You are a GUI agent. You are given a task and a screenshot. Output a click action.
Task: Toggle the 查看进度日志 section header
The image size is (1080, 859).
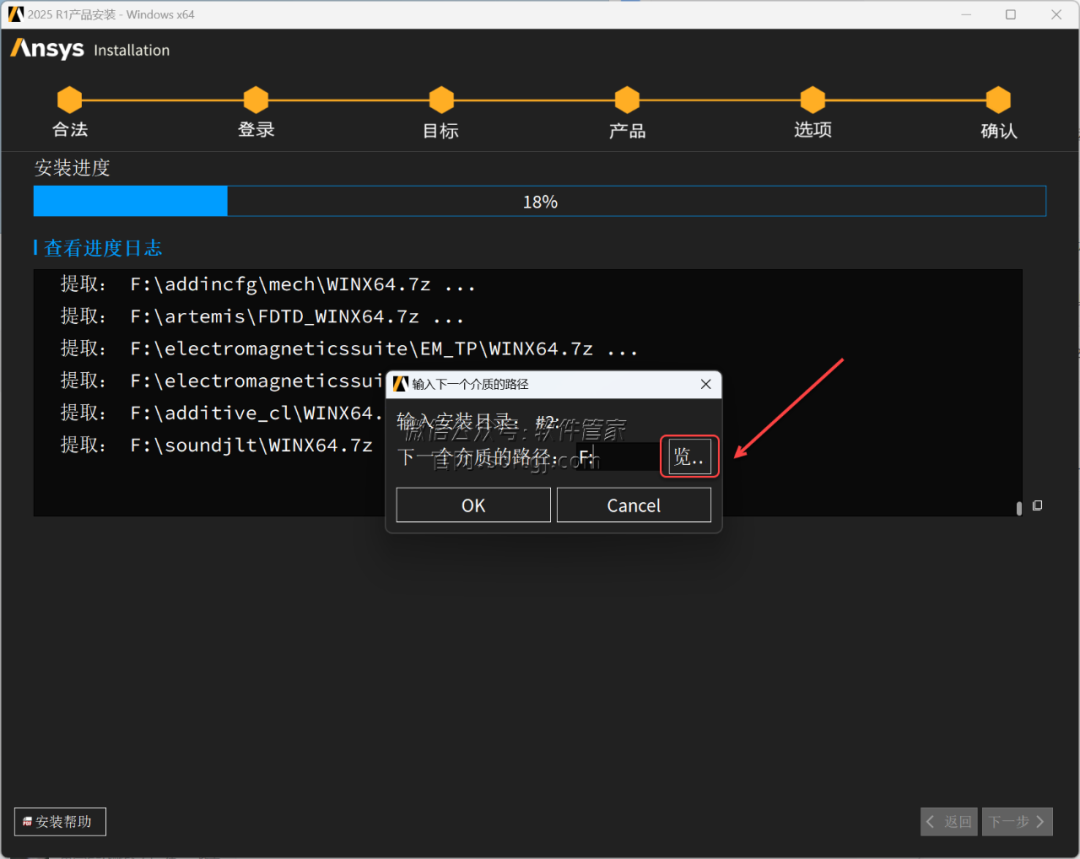point(98,248)
